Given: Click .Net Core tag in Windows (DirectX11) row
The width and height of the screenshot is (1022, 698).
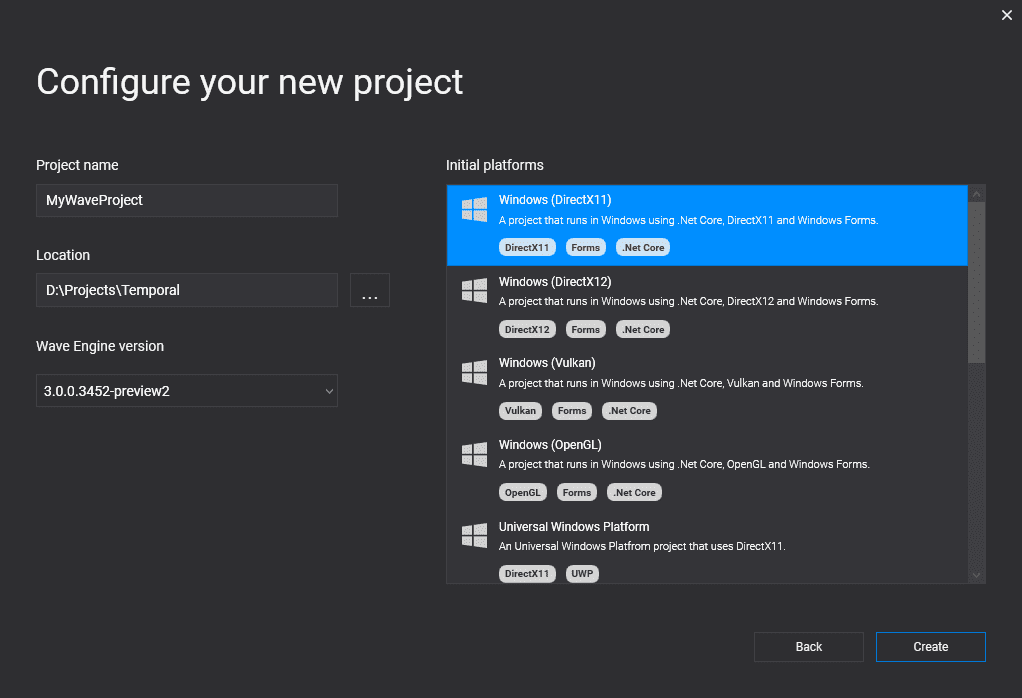Looking at the screenshot, I should tap(643, 248).
